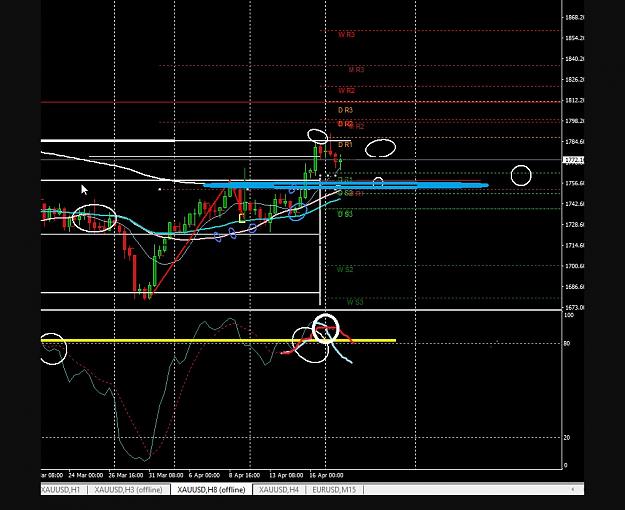Click the current price marker on the price scale
The height and width of the screenshot is (510, 625).
(574, 160)
